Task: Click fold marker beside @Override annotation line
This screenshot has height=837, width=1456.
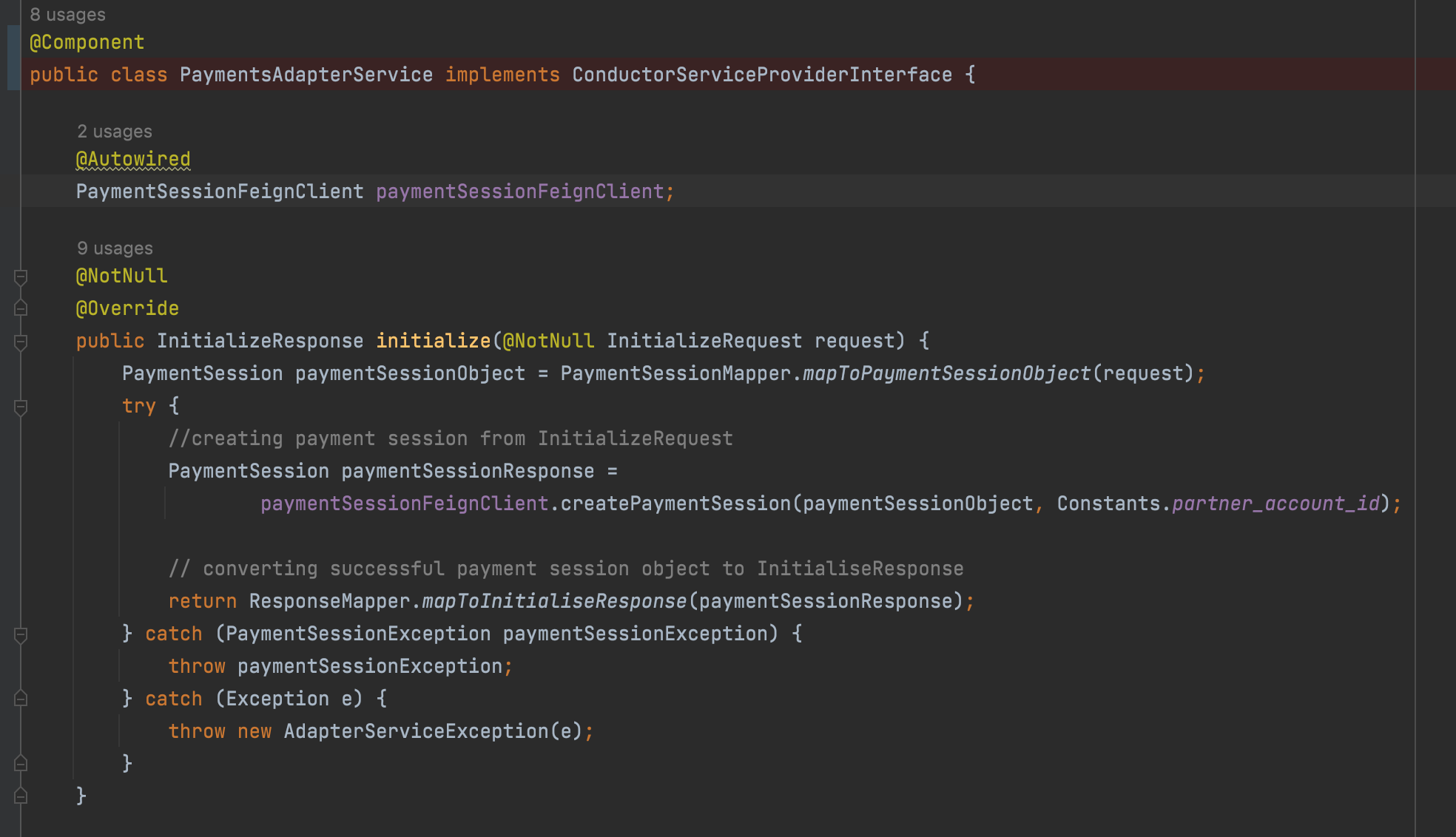Action: point(21,308)
